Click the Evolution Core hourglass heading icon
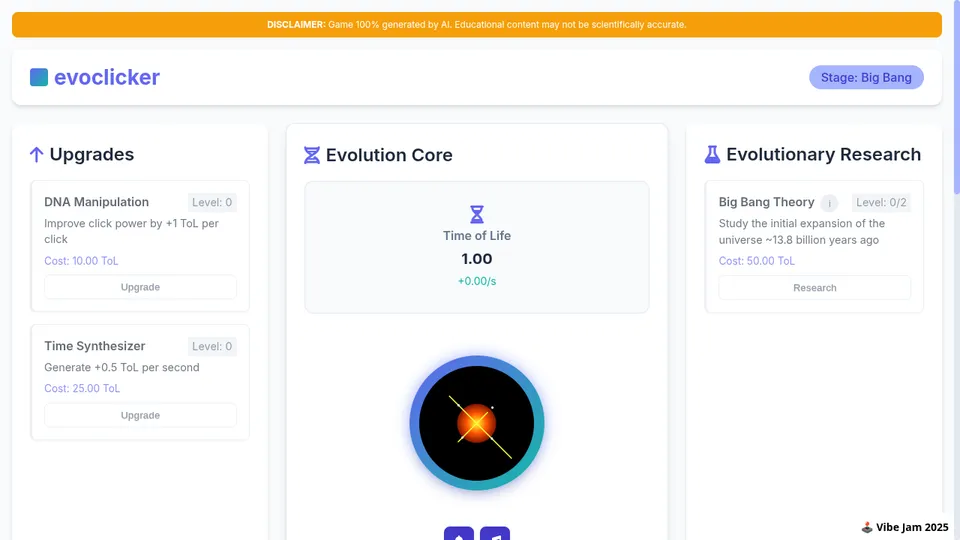960x540 pixels. 312,155
